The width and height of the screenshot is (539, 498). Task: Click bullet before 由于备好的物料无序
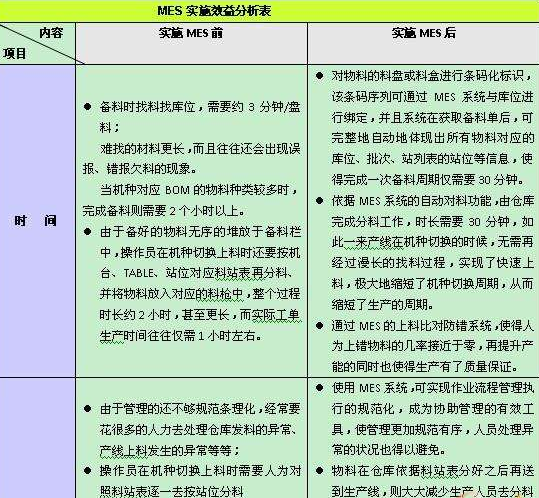87,232
